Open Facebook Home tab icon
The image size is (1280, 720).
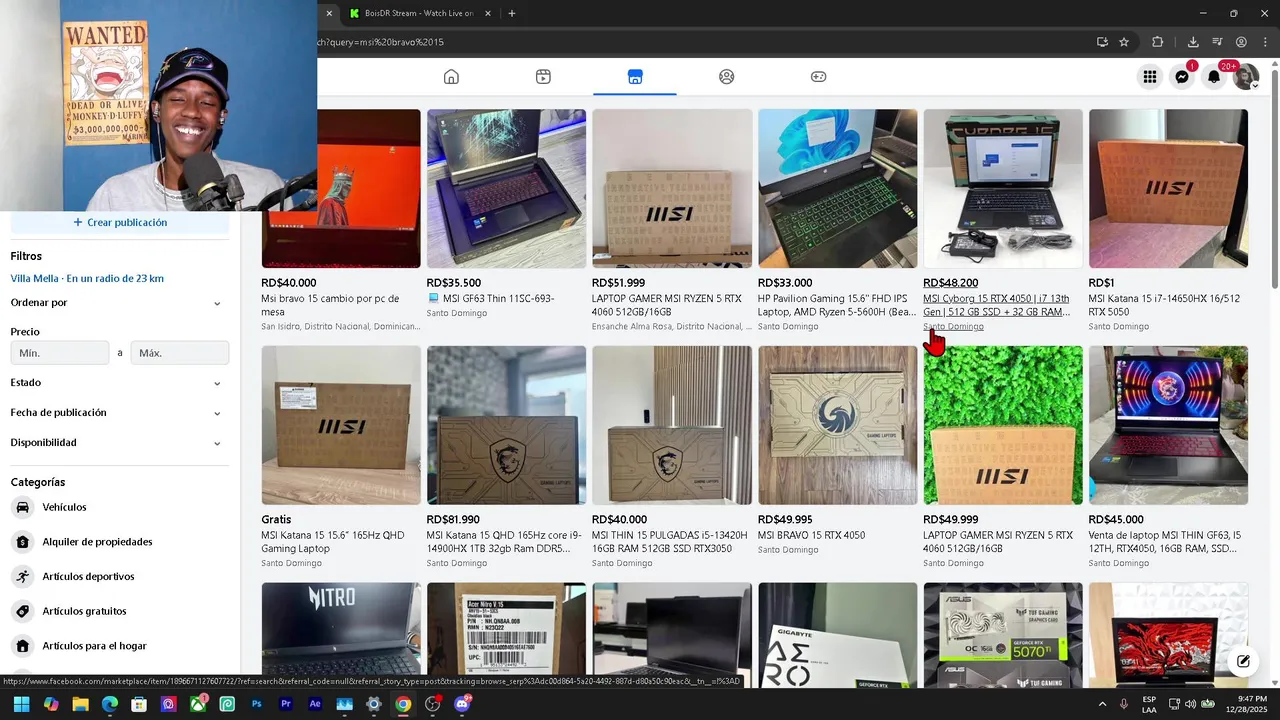click(451, 77)
